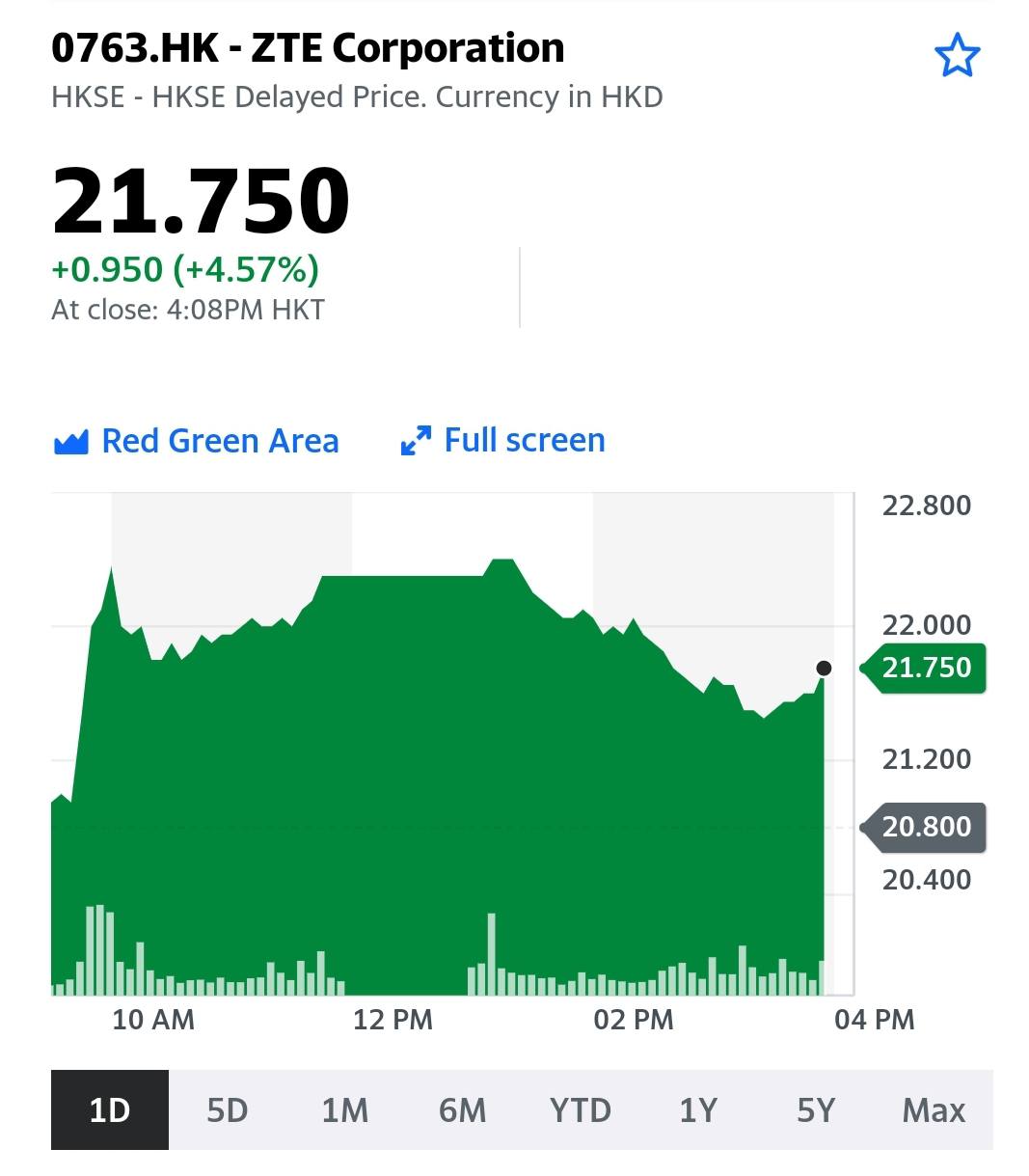1029x1176 pixels.
Task: Click the 0763.HK - ZTE Corporation title
Action: 308,48
